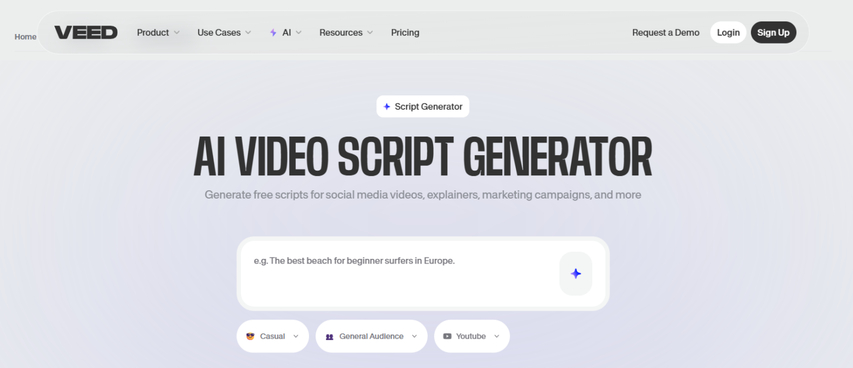This screenshot has width=853, height=368.
Task: Open the AI menu
Action: 286,33
